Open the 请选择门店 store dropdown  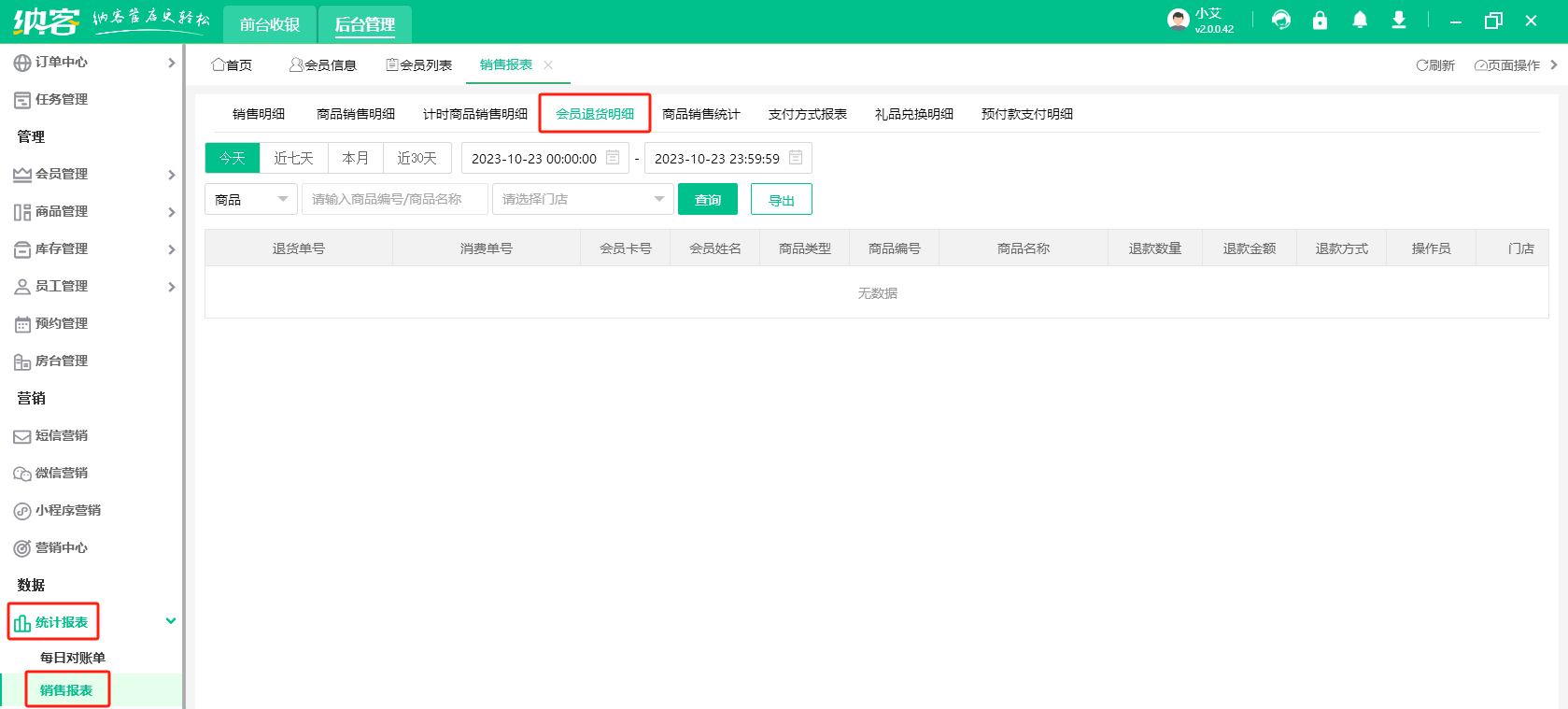(x=583, y=199)
